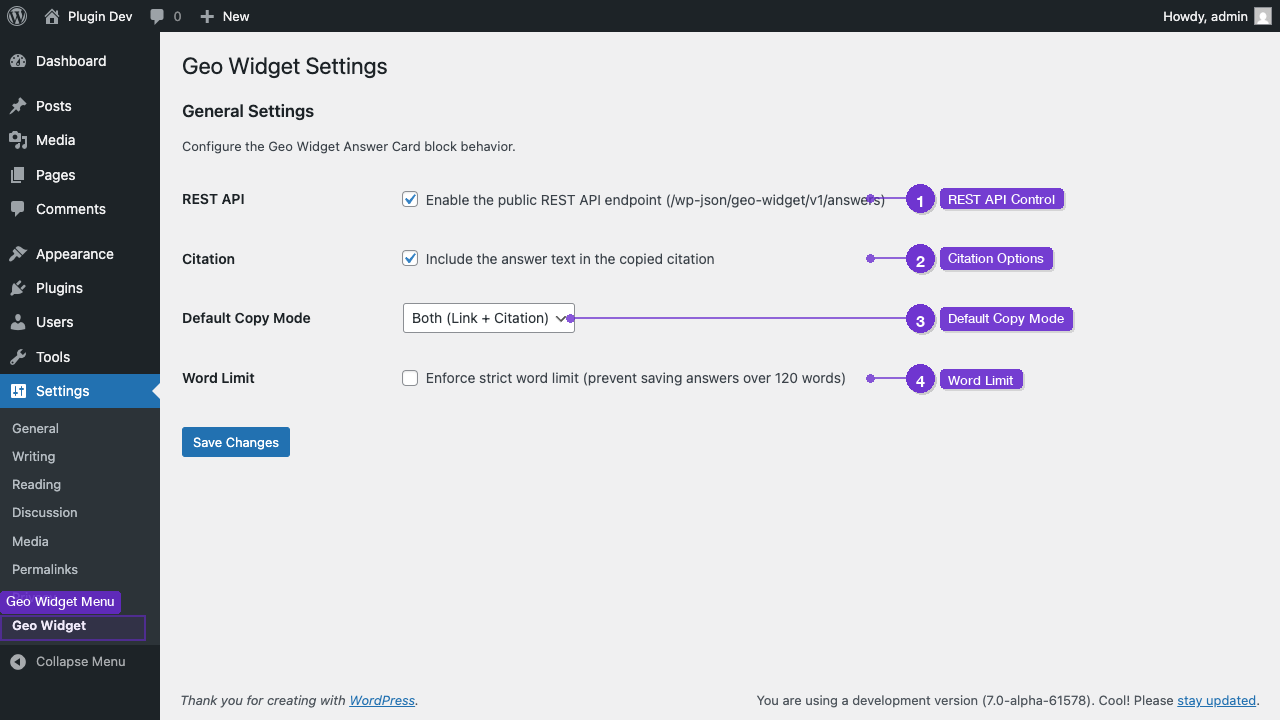Open the Default Copy Mode dropdown
This screenshot has width=1280, height=720.
488,318
